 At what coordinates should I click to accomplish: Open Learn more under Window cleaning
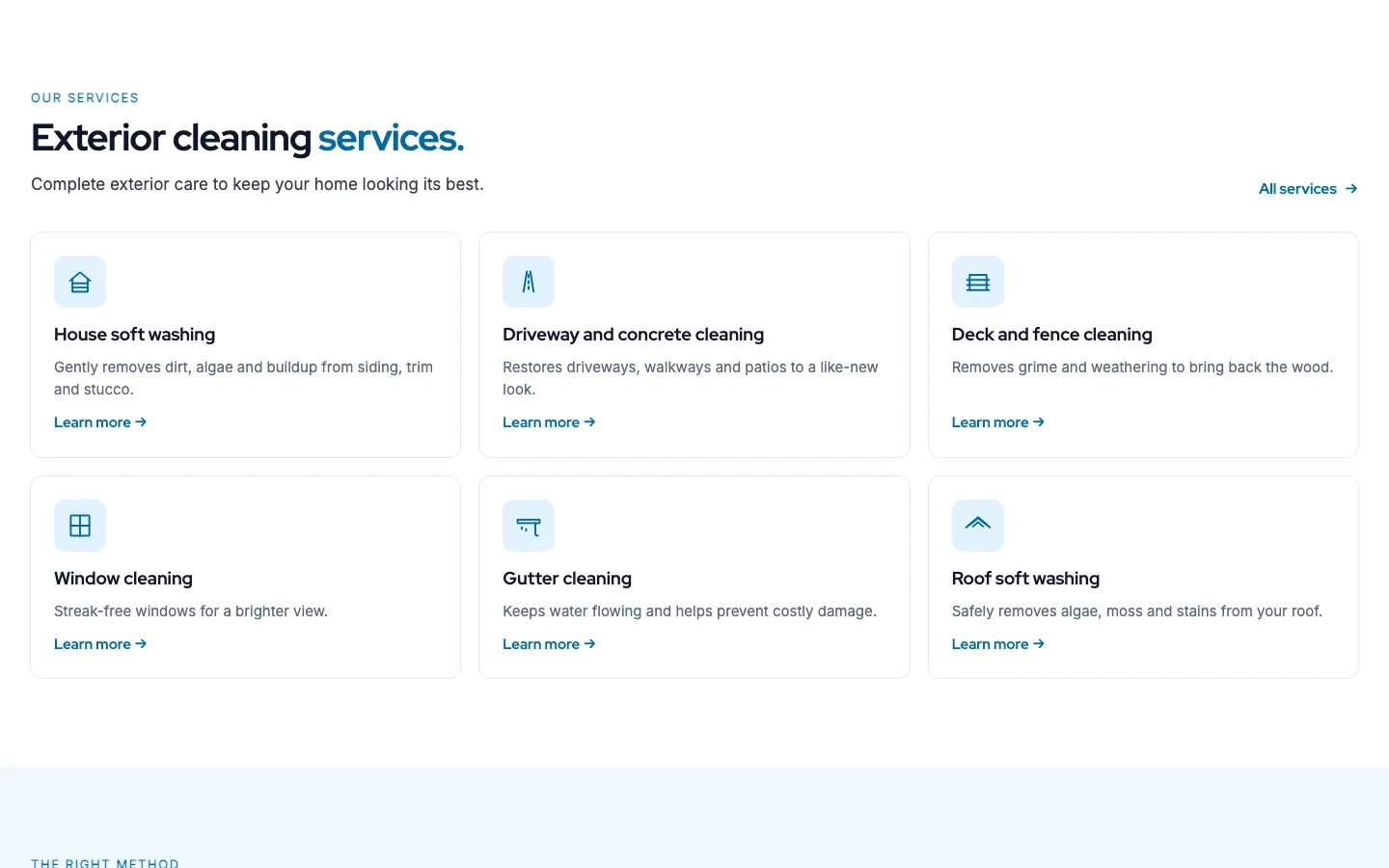[100, 644]
